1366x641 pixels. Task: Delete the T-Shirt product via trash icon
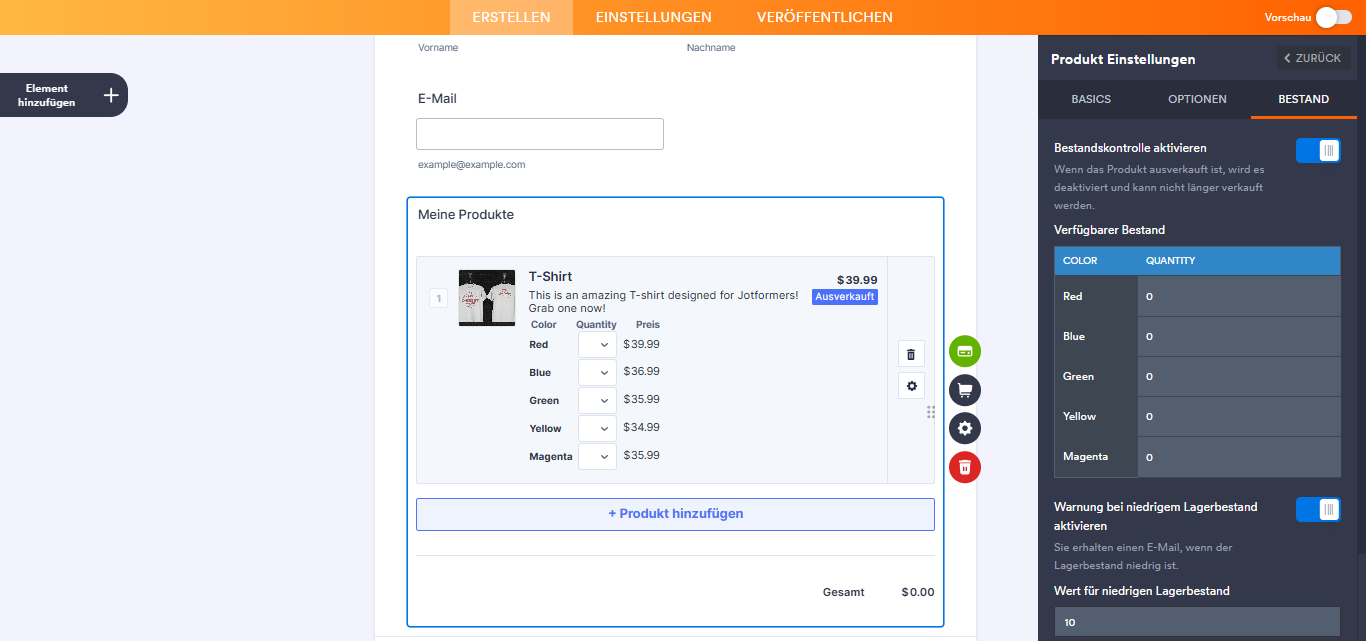(911, 354)
